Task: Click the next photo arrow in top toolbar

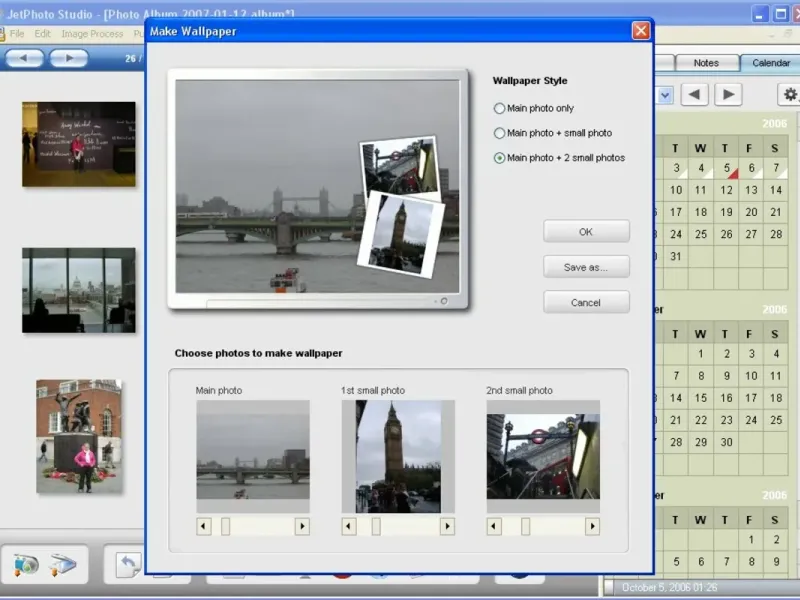Action: 69,58
